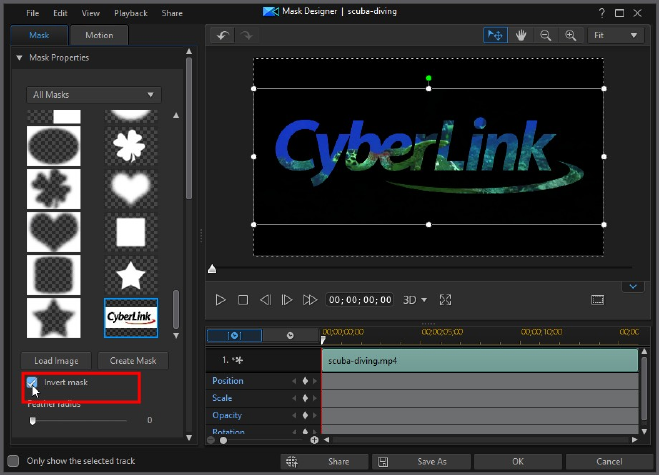The image size is (659, 475).
Task: Click Position property label
Action: 228,381
